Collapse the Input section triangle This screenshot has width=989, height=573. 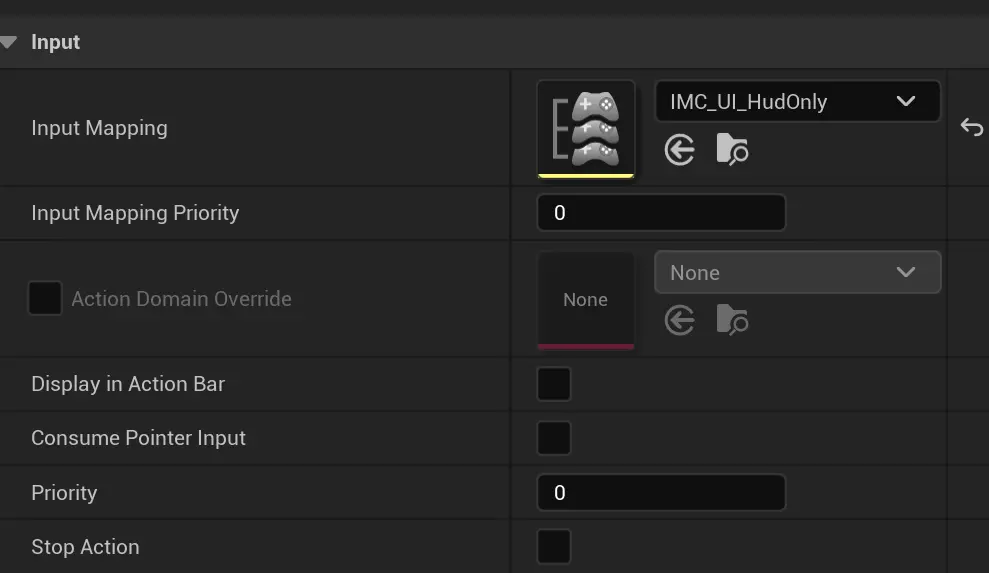(x=9, y=43)
